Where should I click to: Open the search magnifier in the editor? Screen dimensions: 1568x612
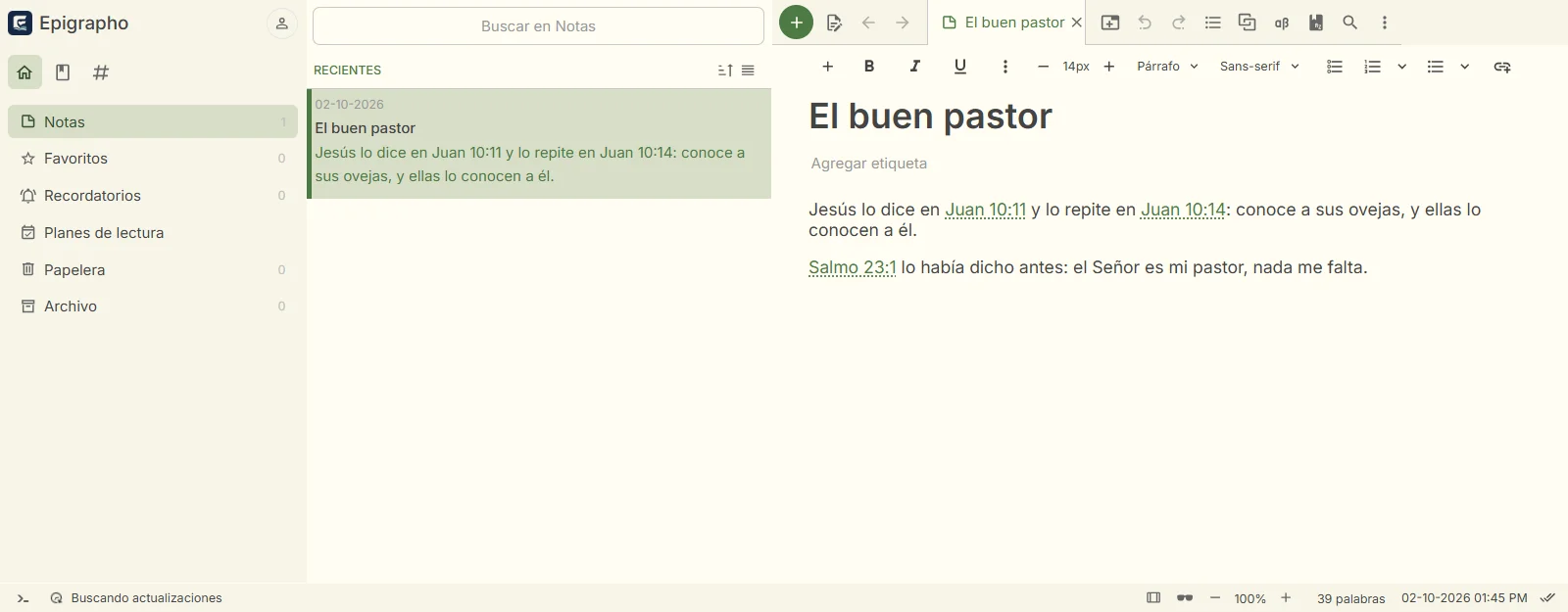1350,23
